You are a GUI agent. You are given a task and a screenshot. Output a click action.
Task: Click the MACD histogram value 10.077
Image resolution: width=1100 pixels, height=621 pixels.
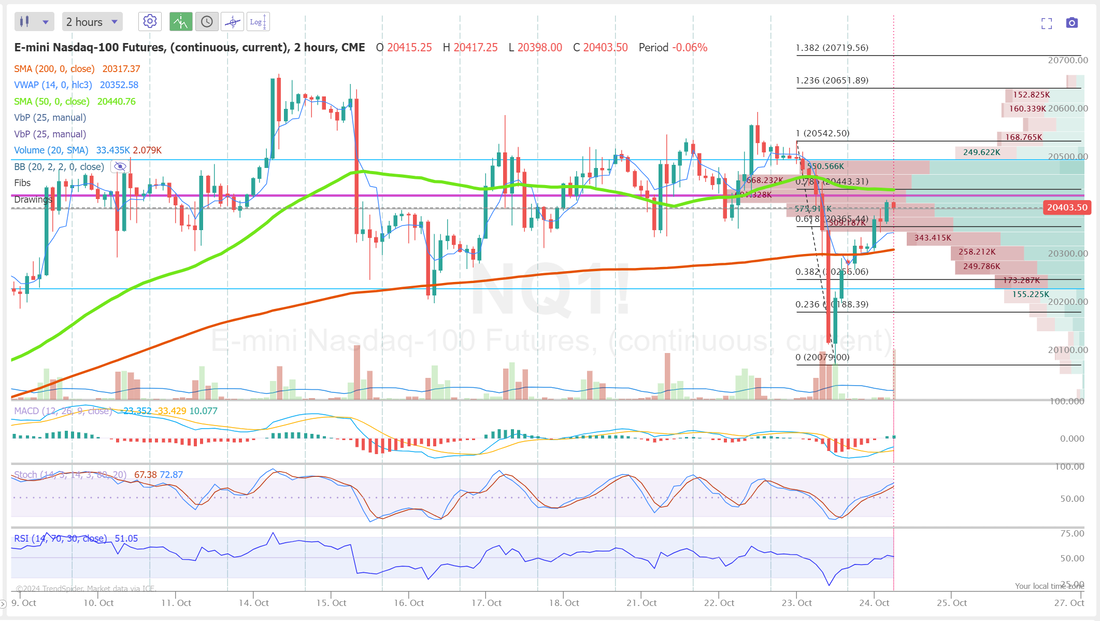click(x=203, y=410)
